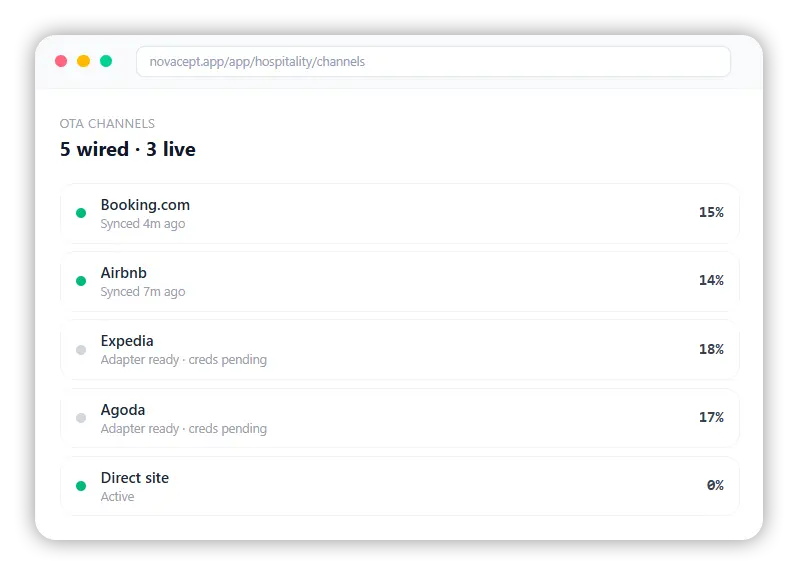Viewport: 799px width, 576px height.
Task: Click the 14% commission for Airbnb
Action: pos(711,280)
